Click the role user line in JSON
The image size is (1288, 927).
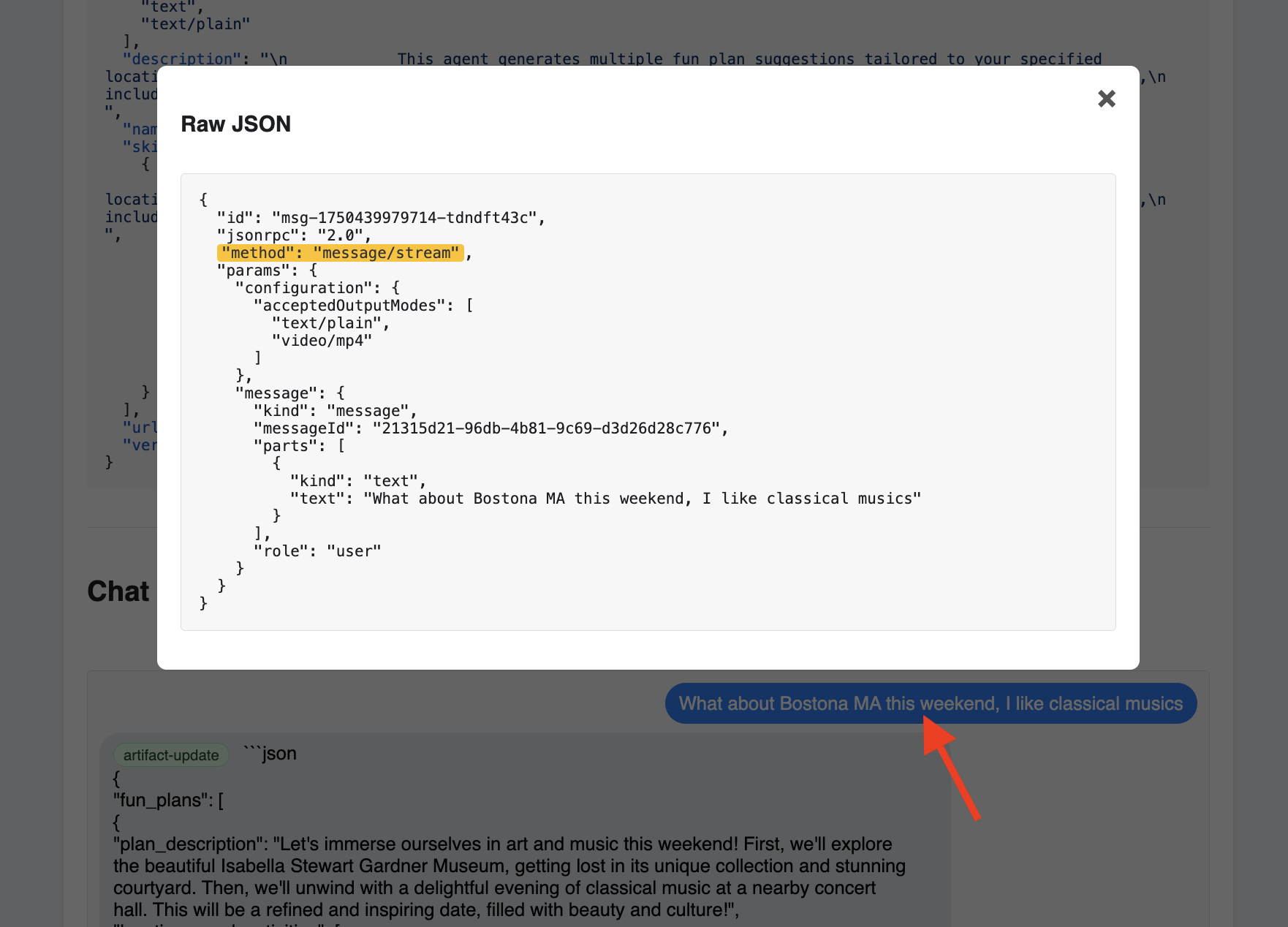pyautogui.click(x=317, y=551)
